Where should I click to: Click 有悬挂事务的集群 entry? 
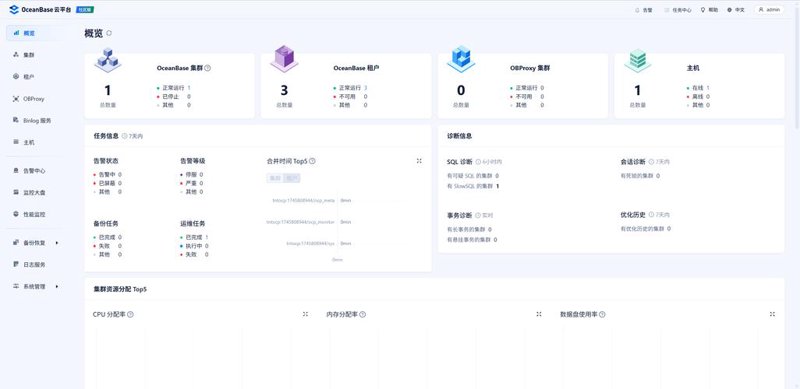(472, 239)
